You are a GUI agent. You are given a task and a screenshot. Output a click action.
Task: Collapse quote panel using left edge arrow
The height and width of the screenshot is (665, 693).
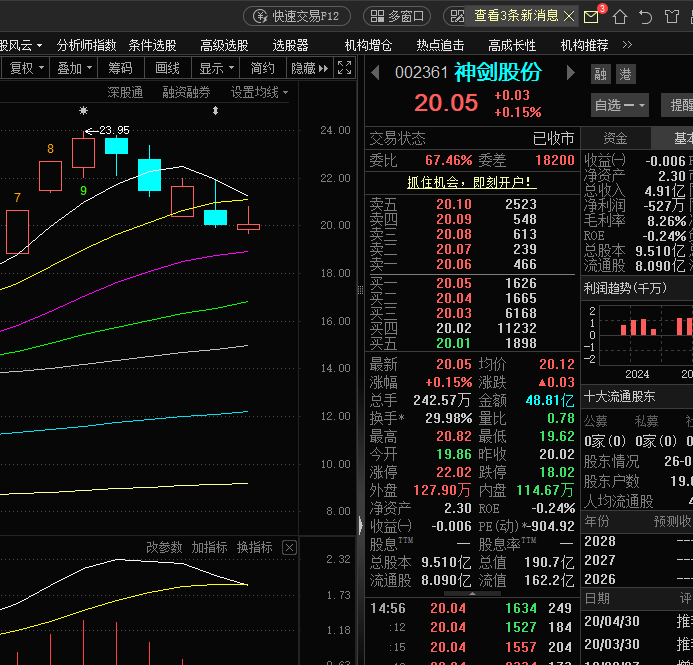[361, 525]
